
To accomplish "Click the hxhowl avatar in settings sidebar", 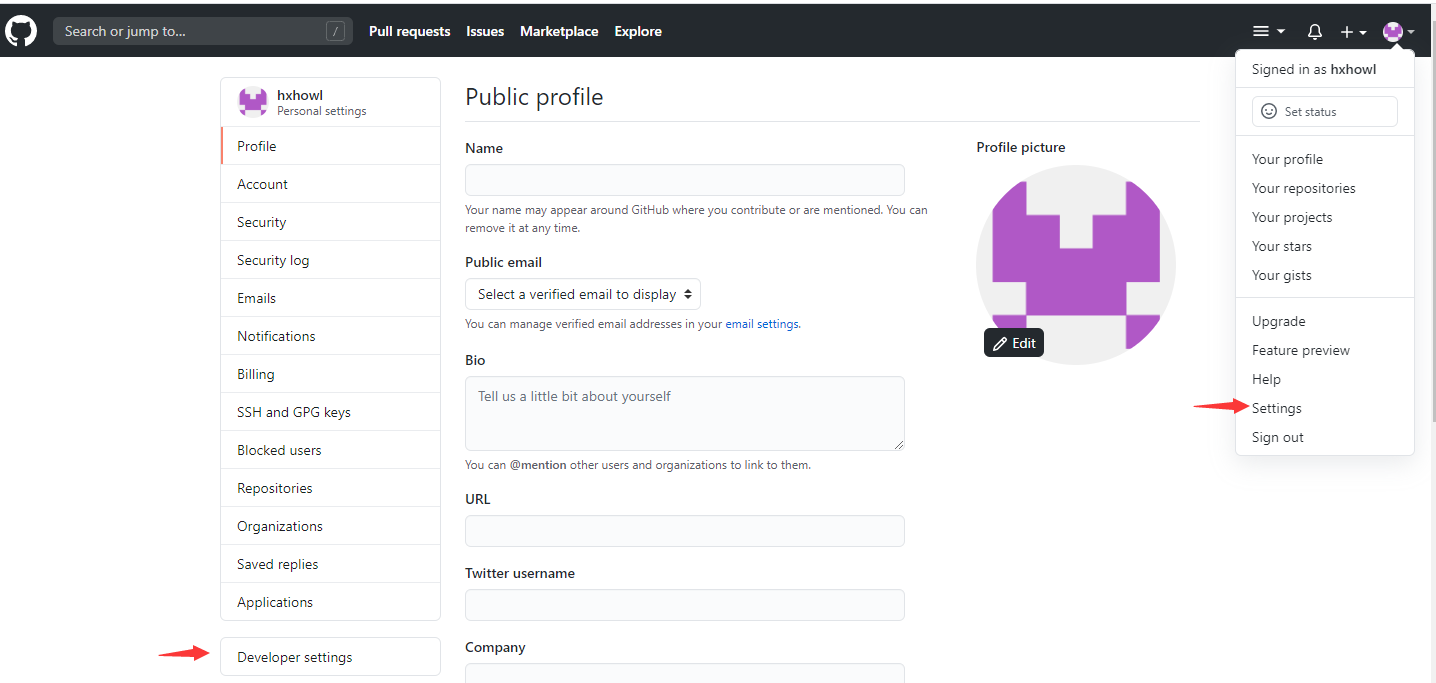I will 253,102.
